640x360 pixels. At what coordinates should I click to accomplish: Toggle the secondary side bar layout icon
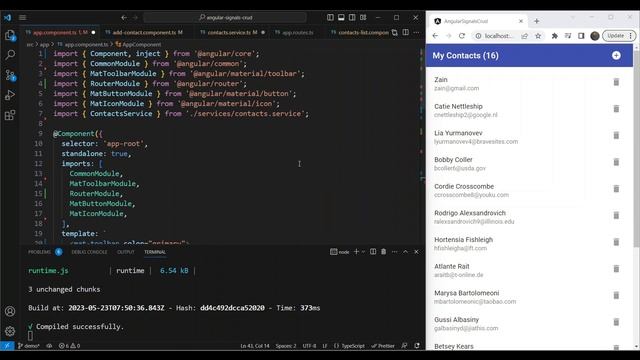click(x=352, y=17)
